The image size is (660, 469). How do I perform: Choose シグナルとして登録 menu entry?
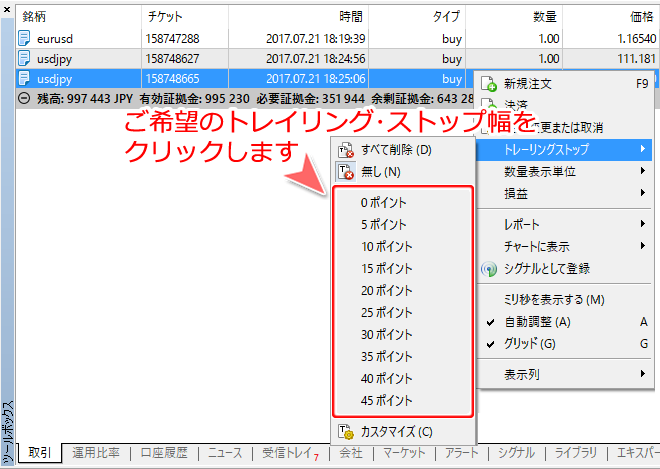click(564, 269)
